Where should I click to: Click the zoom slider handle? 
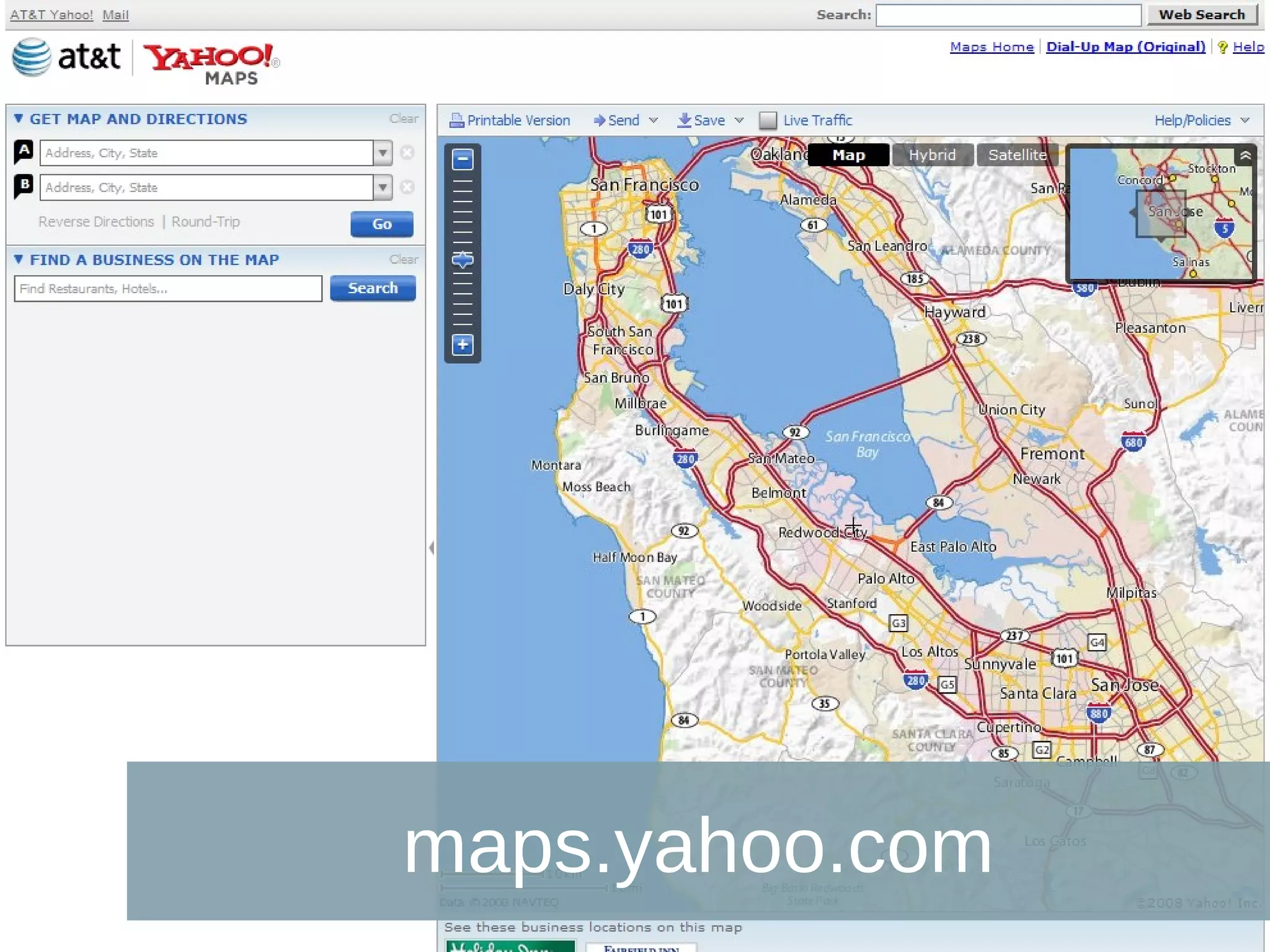463,260
